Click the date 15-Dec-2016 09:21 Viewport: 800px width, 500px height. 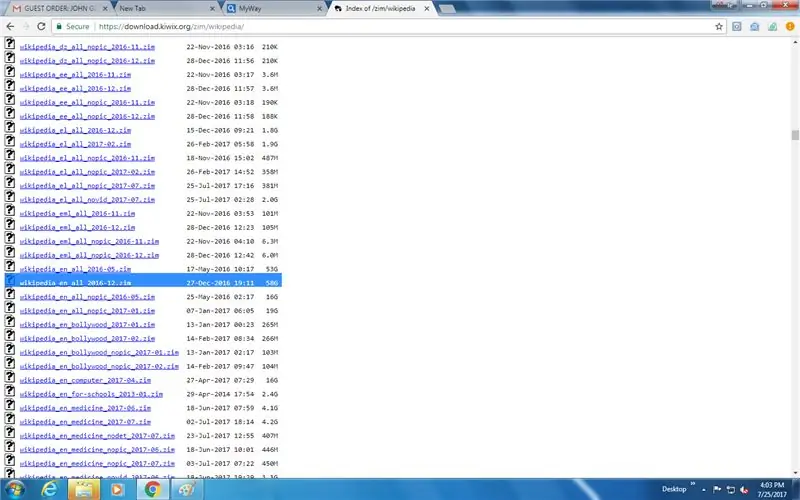(x=220, y=130)
